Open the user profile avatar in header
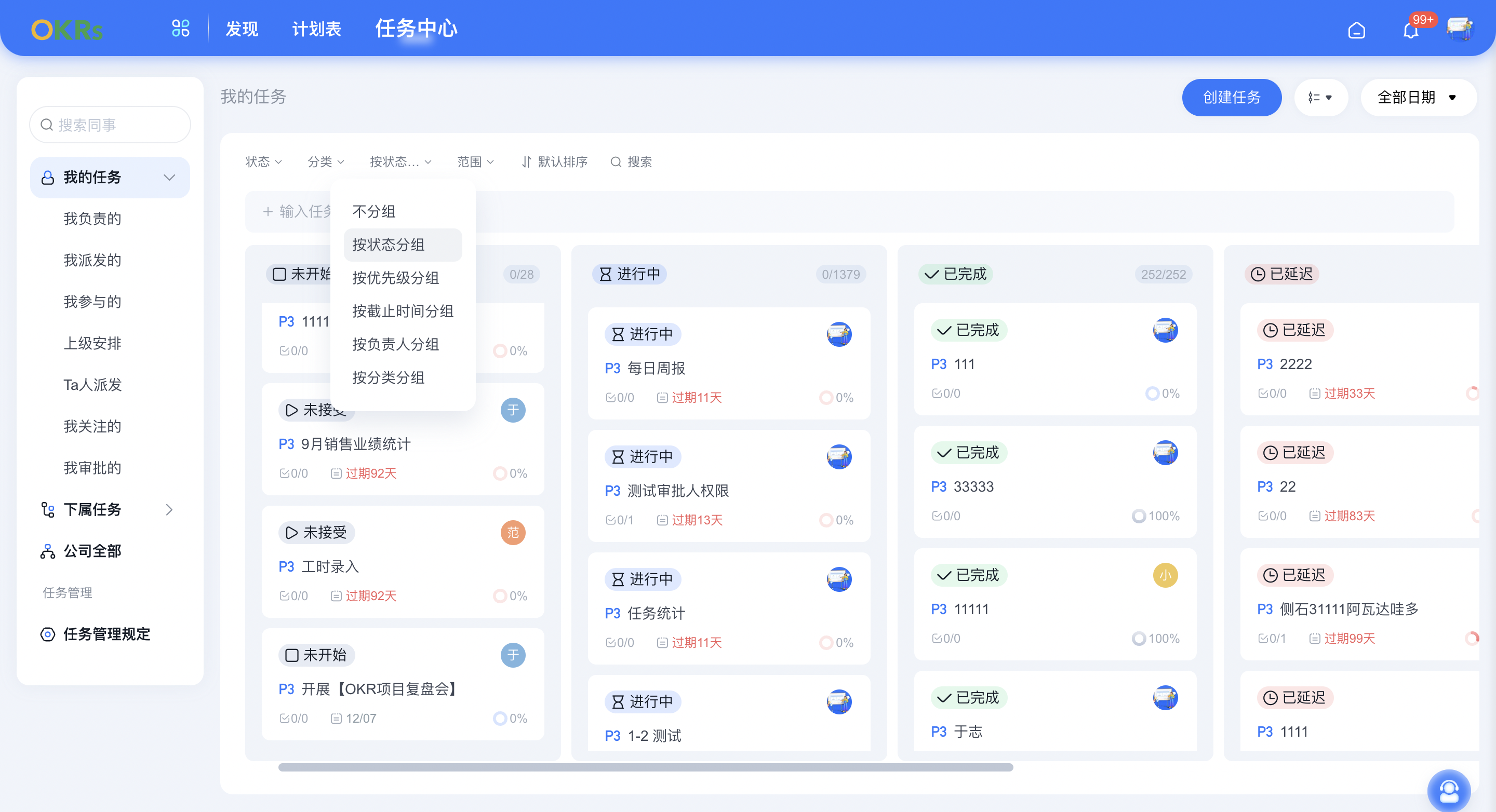 click(x=1460, y=29)
